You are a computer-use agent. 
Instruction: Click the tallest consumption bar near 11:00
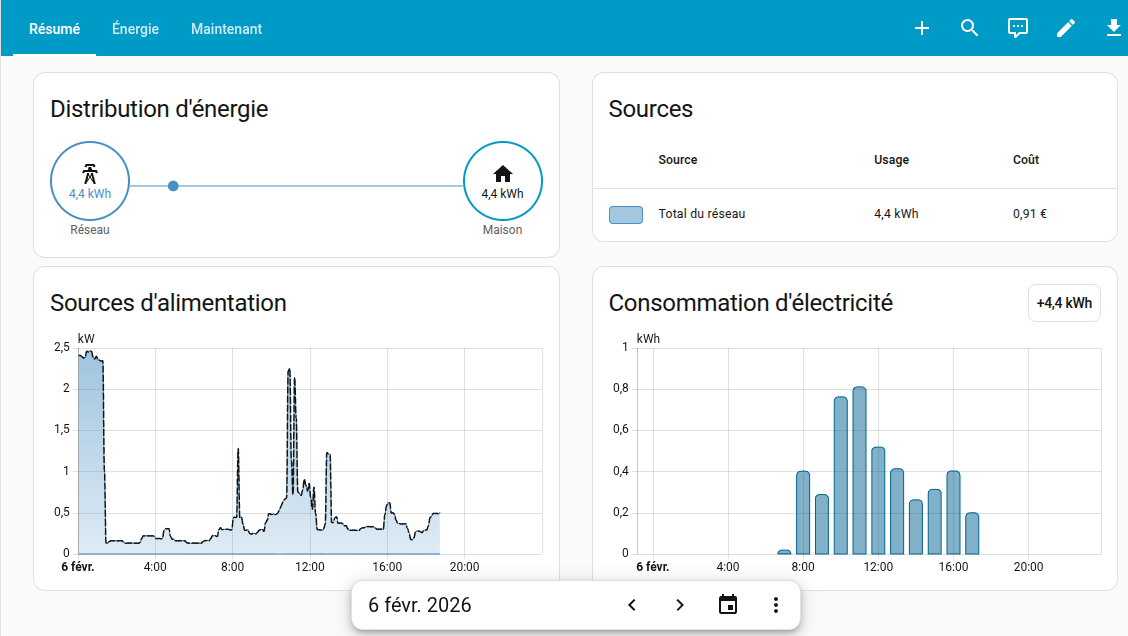click(x=859, y=470)
